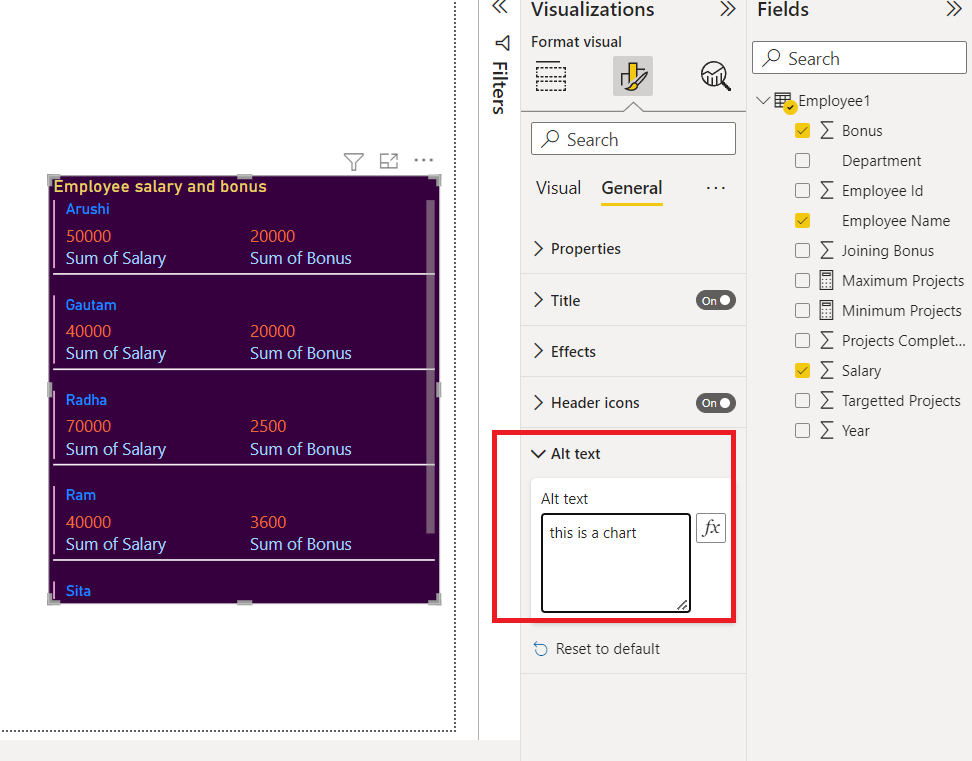
Task: Click the filter icon above the chart
Action: (x=353, y=160)
